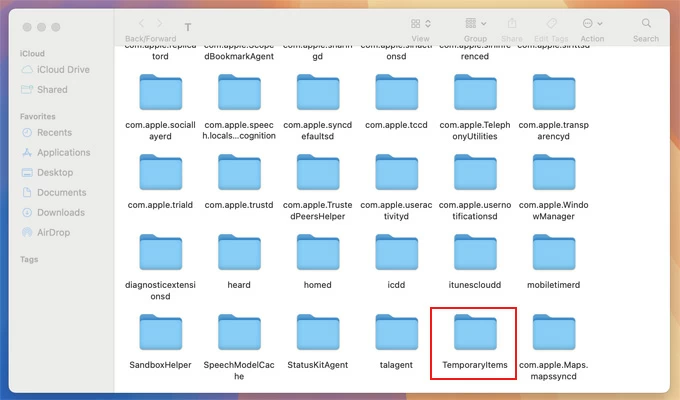
Task: Select the itunescloudd folder
Action: pyautogui.click(x=474, y=254)
